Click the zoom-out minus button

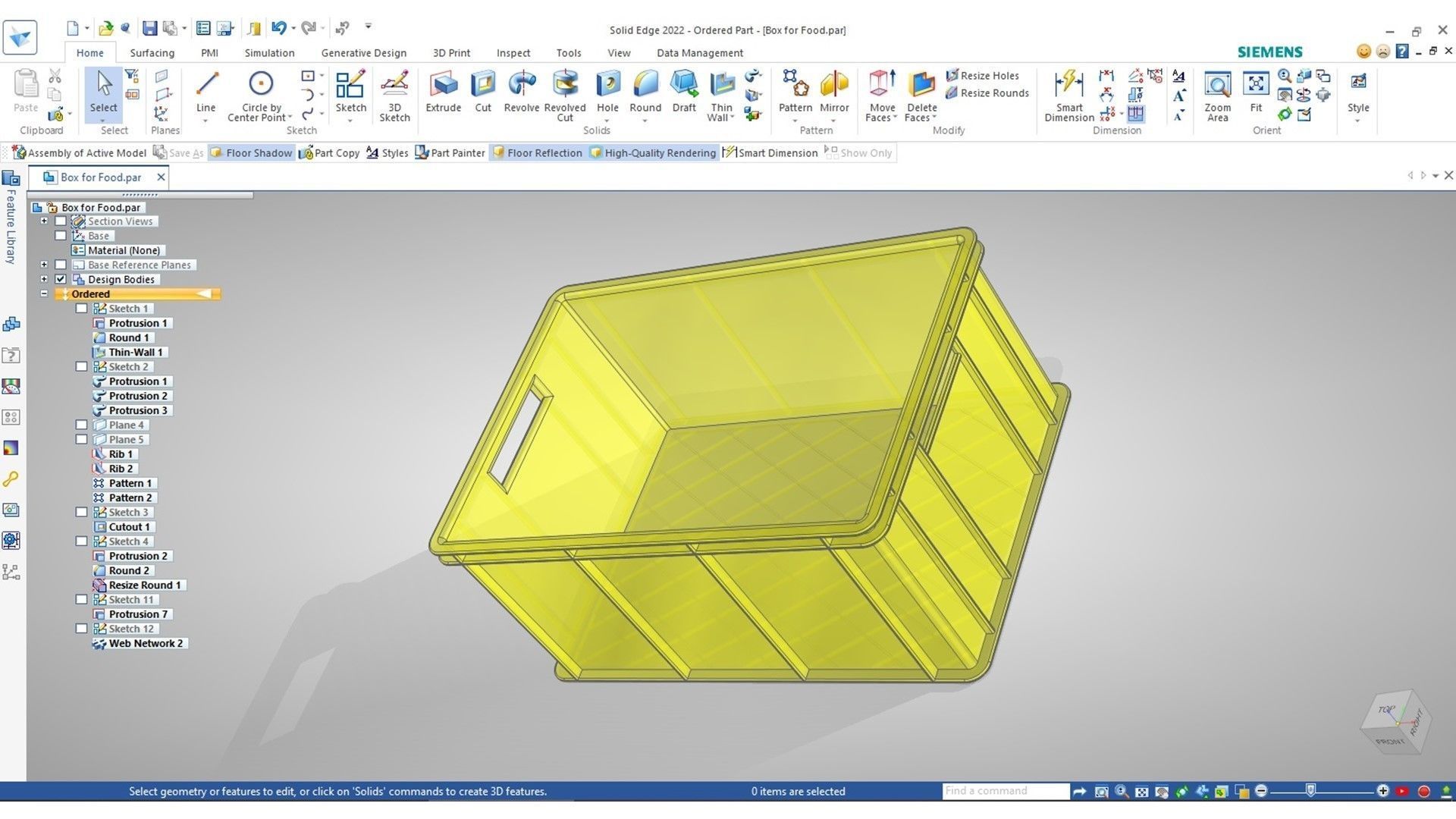[1261, 791]
